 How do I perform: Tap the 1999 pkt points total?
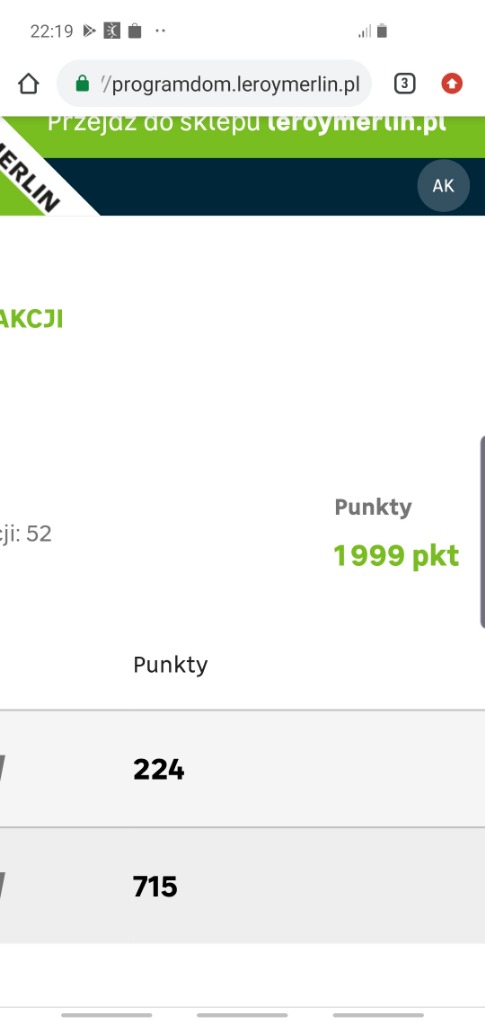[396, 556]
